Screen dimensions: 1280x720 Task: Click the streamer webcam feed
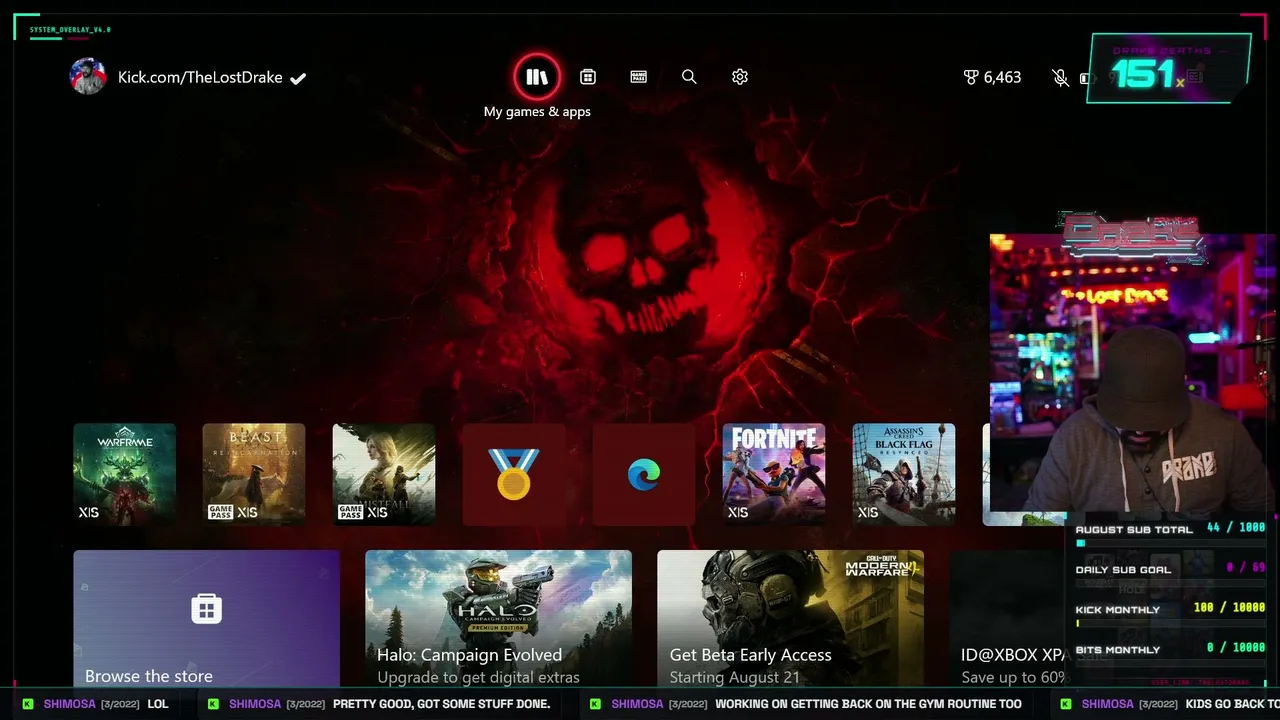coord(1134,375)
